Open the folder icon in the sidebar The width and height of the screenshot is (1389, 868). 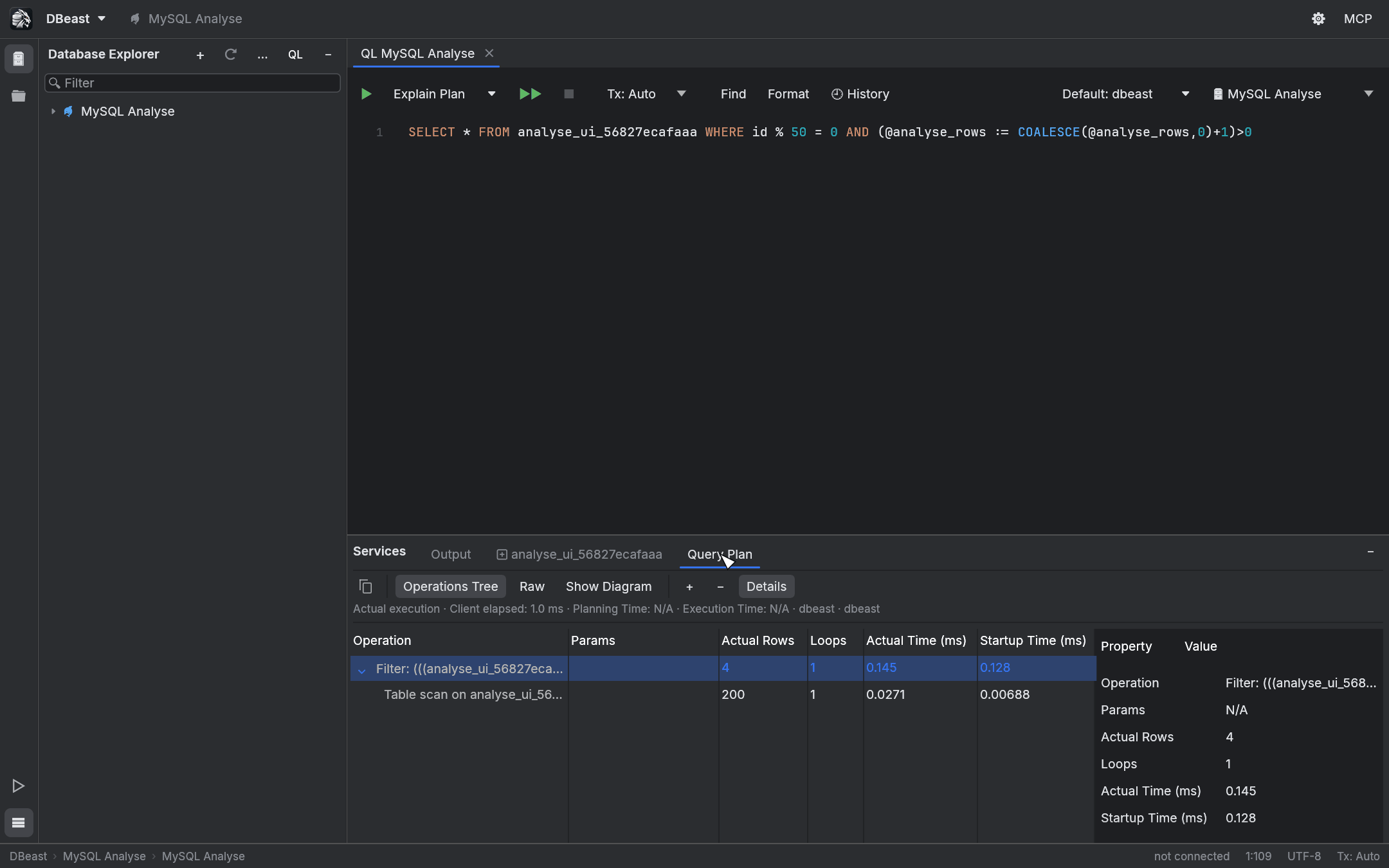19,96
